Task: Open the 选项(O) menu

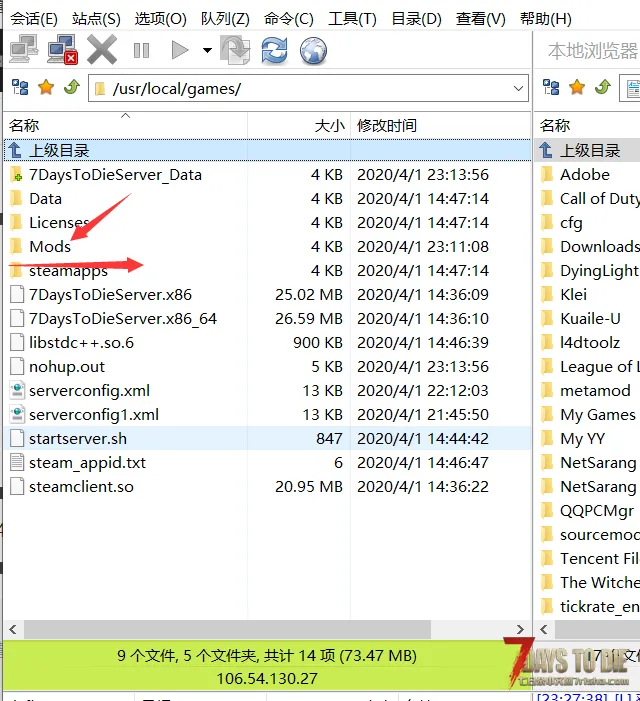Action: point(160,19)
